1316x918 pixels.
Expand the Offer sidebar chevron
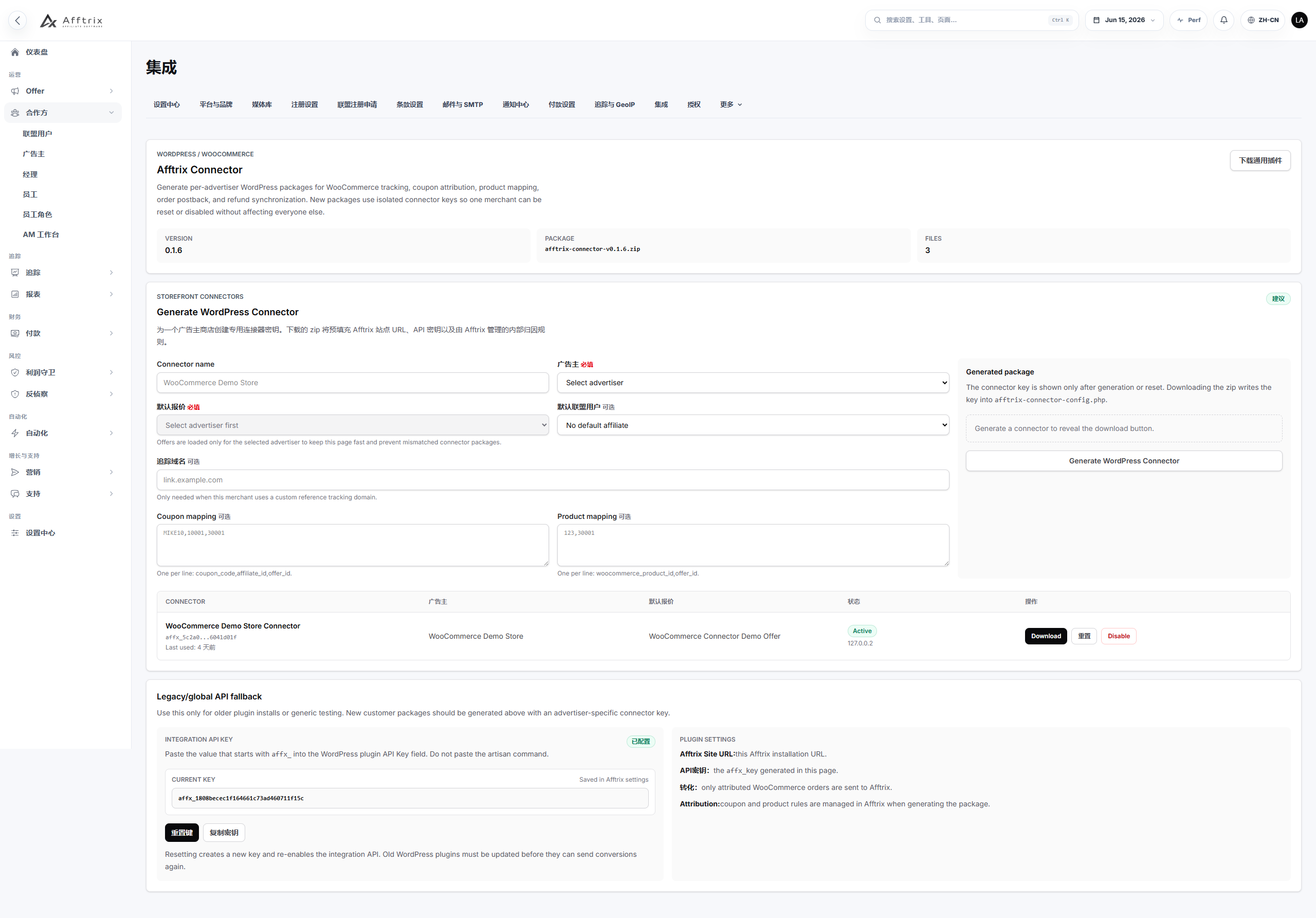(x=111, y=91)
